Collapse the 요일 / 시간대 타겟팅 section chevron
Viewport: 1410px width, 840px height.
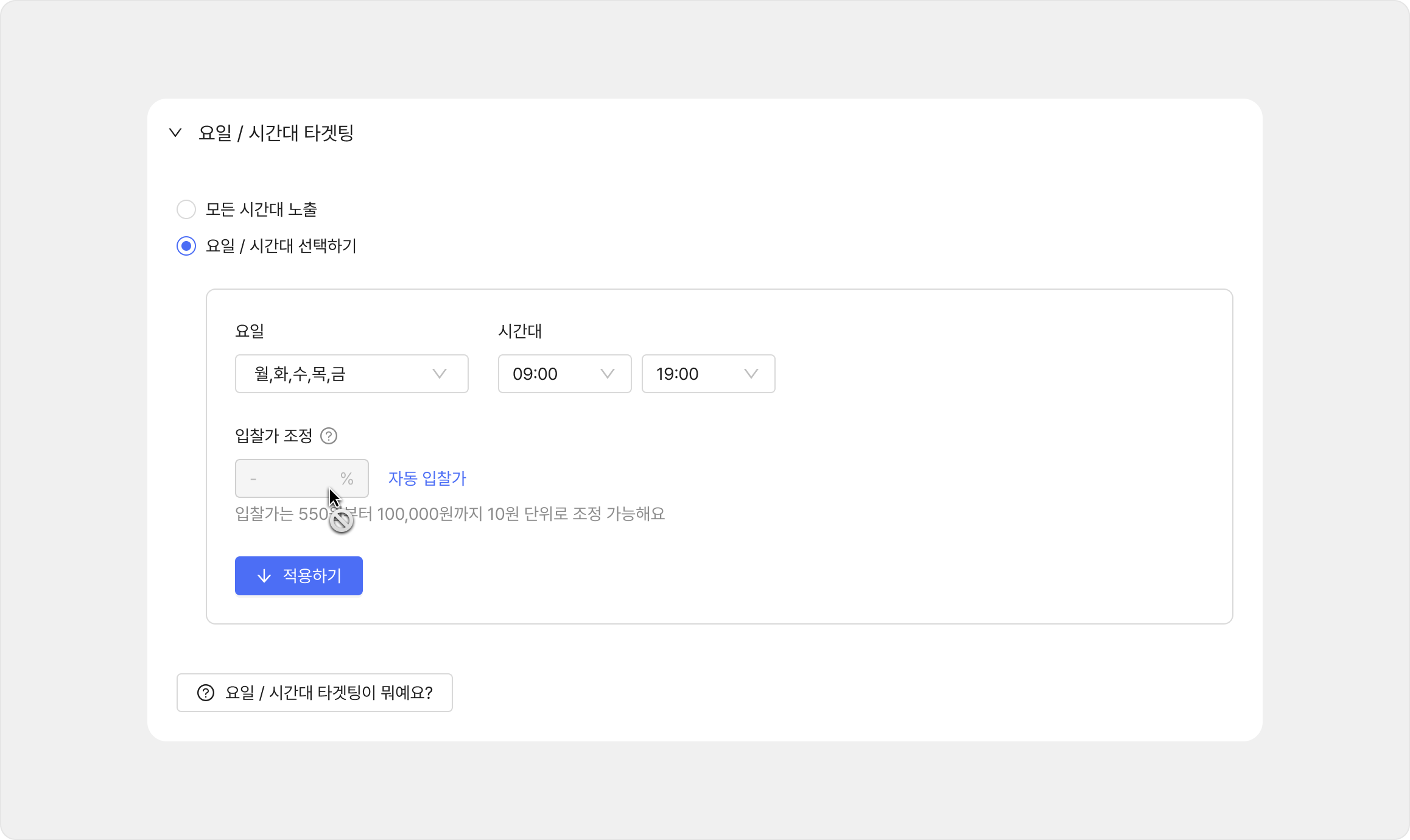coord(175,133)
